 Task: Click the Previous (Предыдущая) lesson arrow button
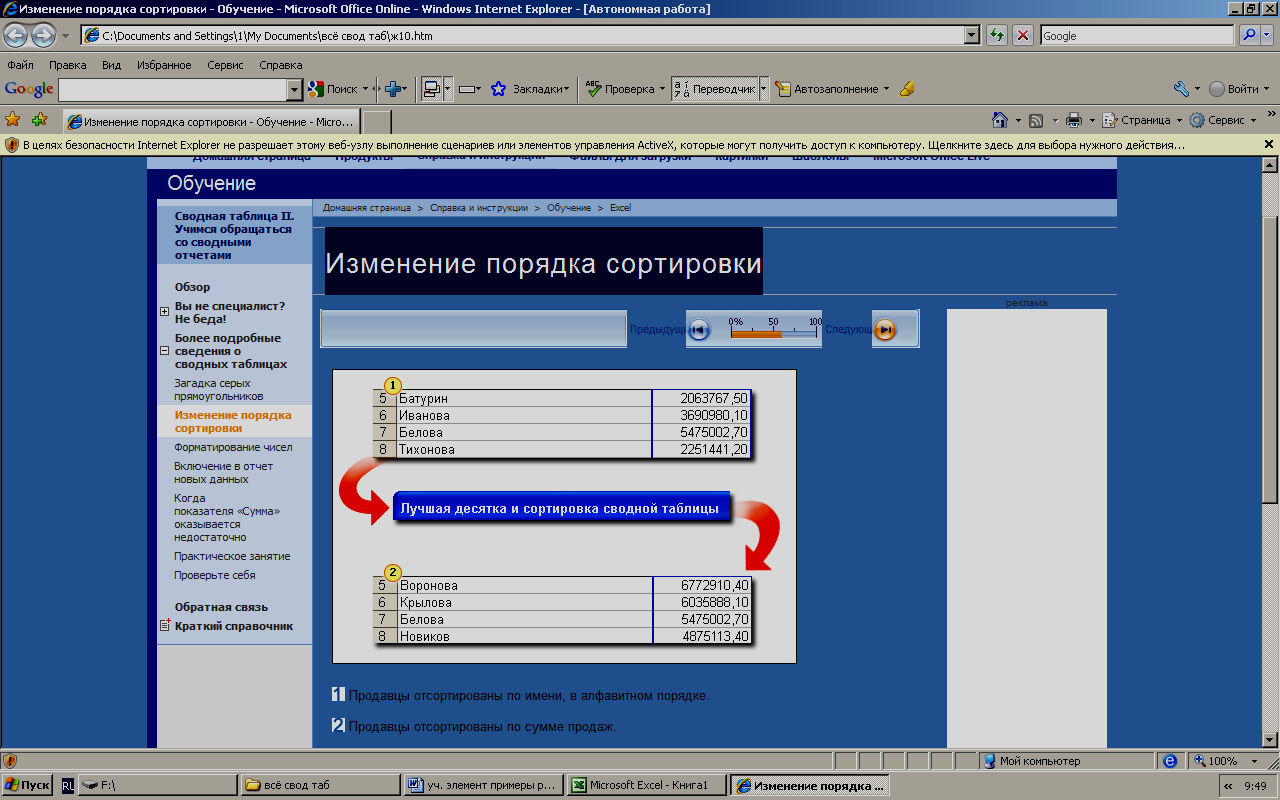click(699, 330)
